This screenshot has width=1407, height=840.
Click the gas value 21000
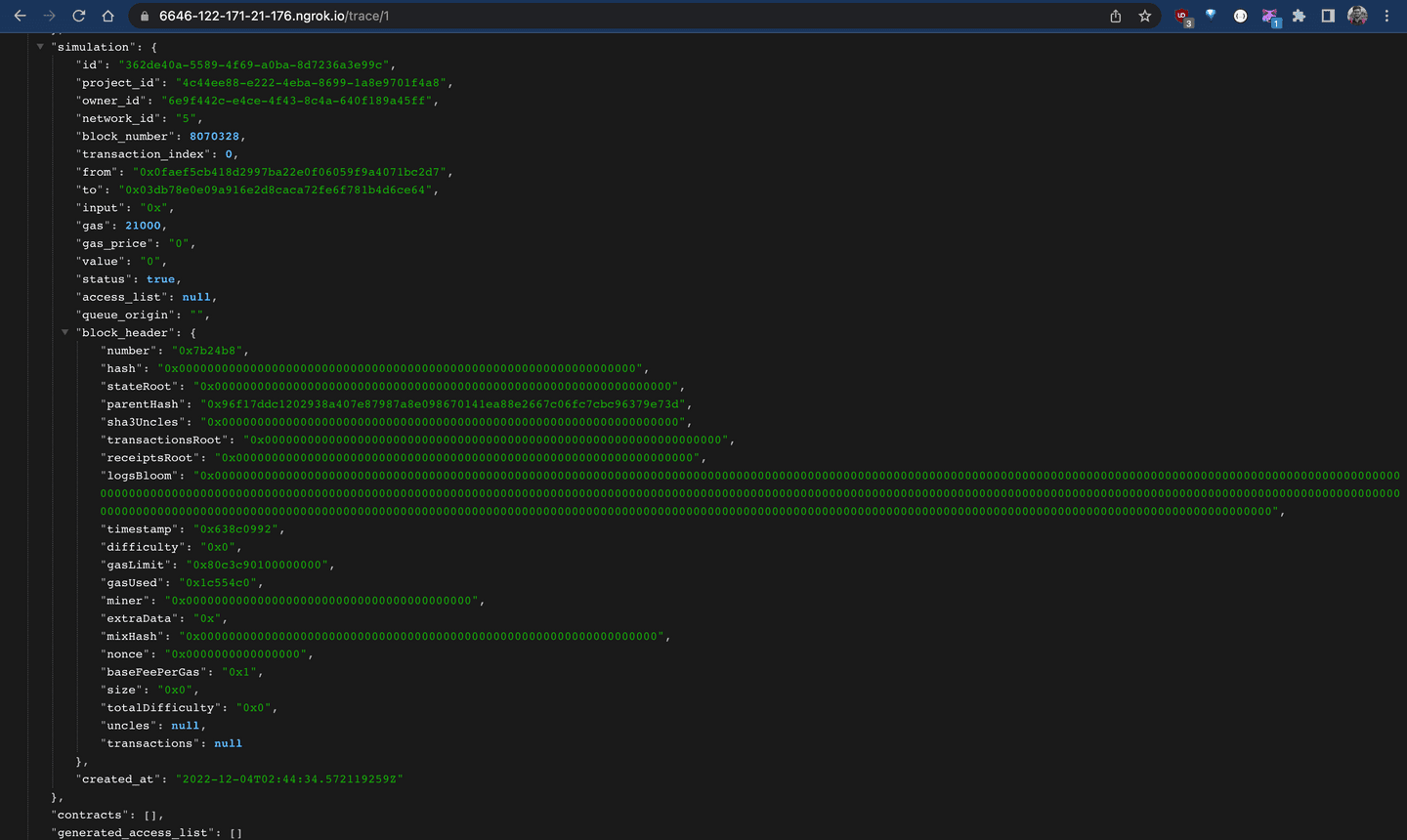(143, 226)
